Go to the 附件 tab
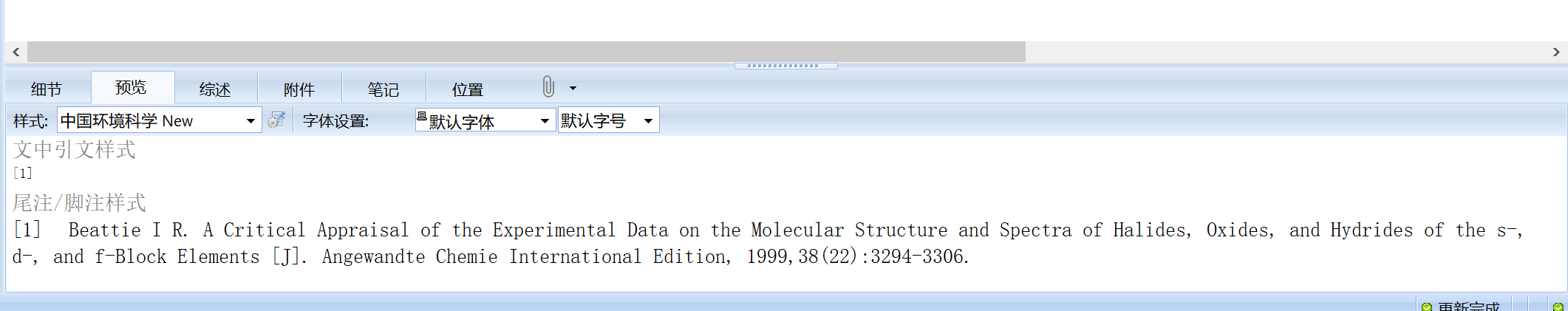 (x=299, y=89)
